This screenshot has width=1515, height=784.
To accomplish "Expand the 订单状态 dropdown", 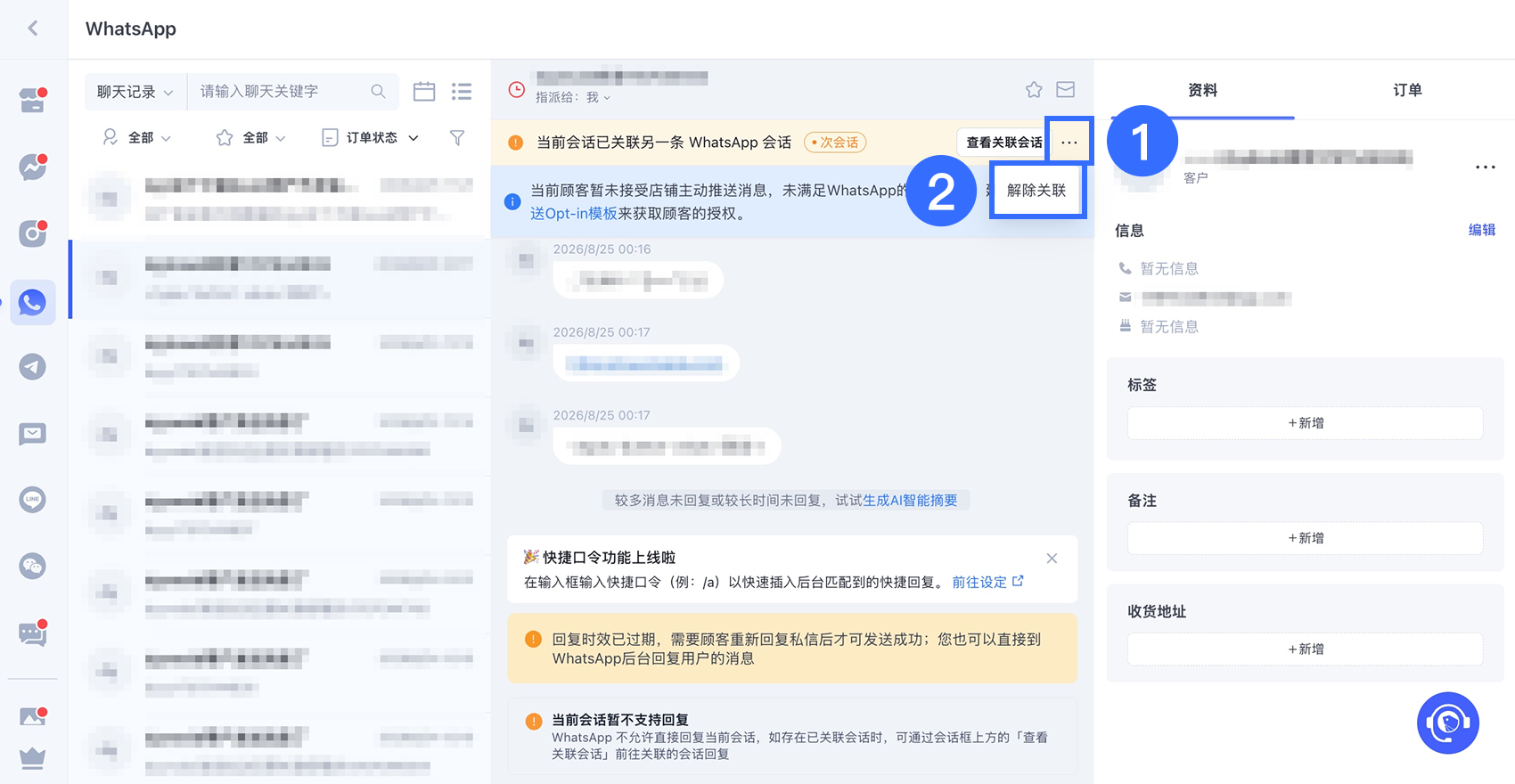I will [x=370, y=137].
